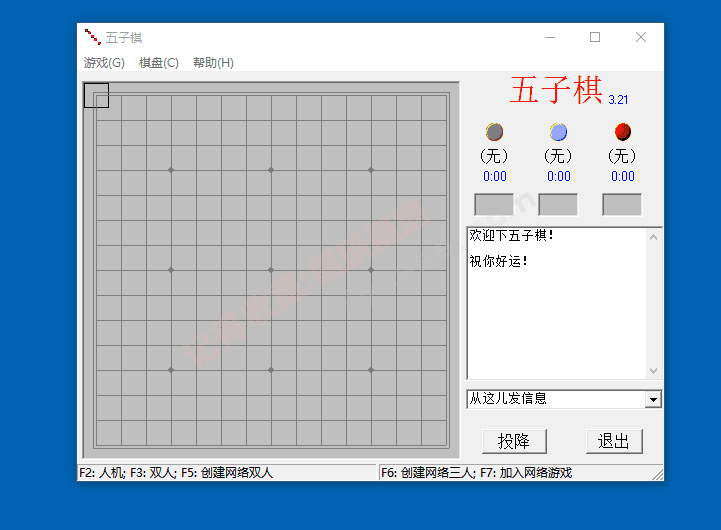The width and height of the screenshot is (721, 530).
Task: Click the 从这儿发信息 message input field
Action: click(x=556, y=399)
